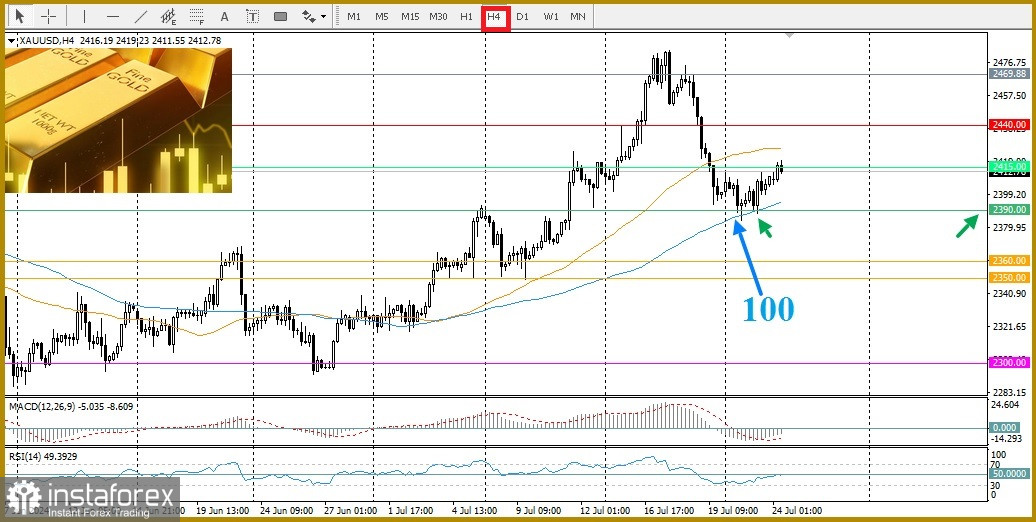
Task: Open the arrows tool dropdown
Action: [x=323, y=17]
